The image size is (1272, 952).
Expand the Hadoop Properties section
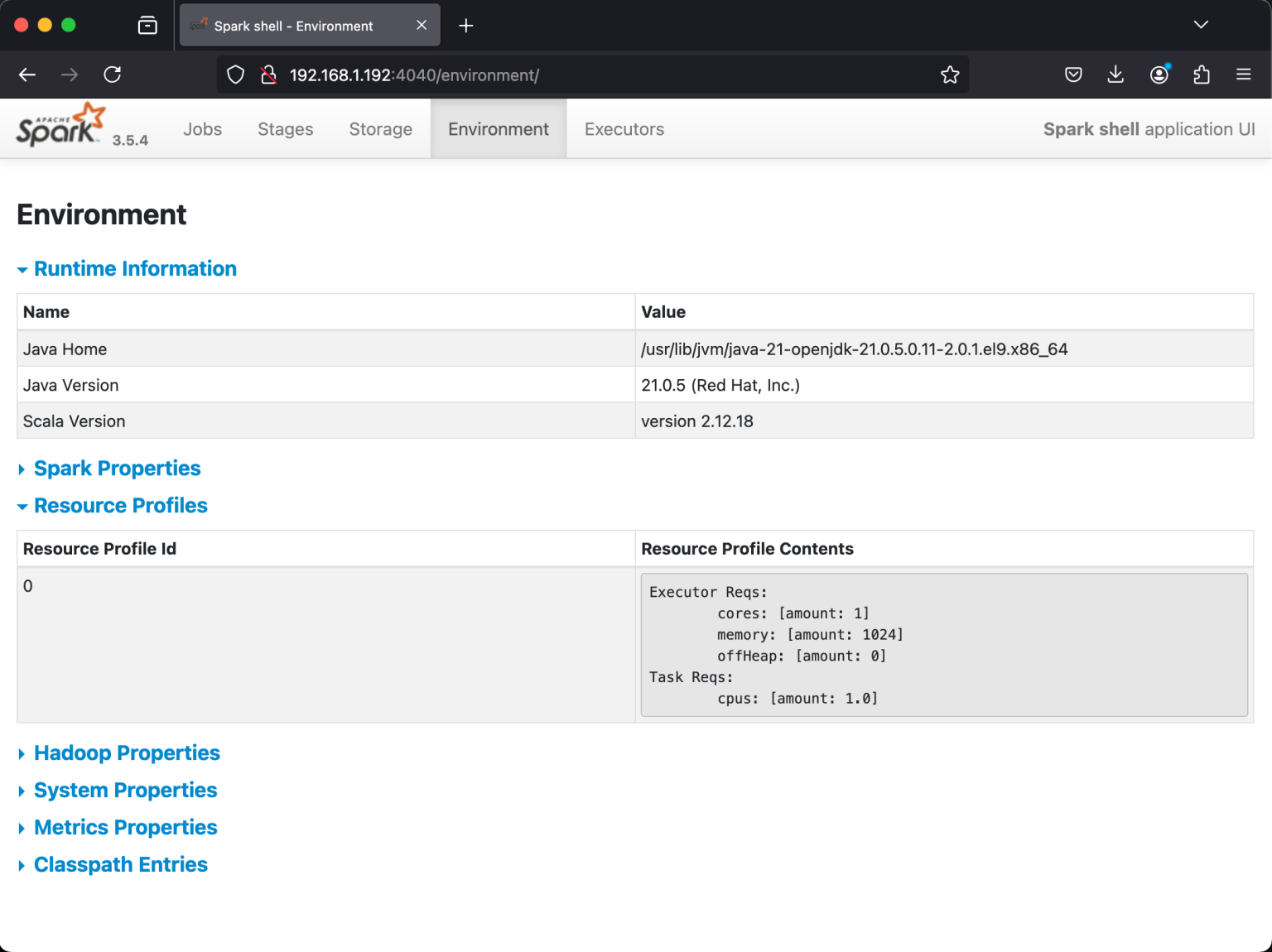pos(127,752)
